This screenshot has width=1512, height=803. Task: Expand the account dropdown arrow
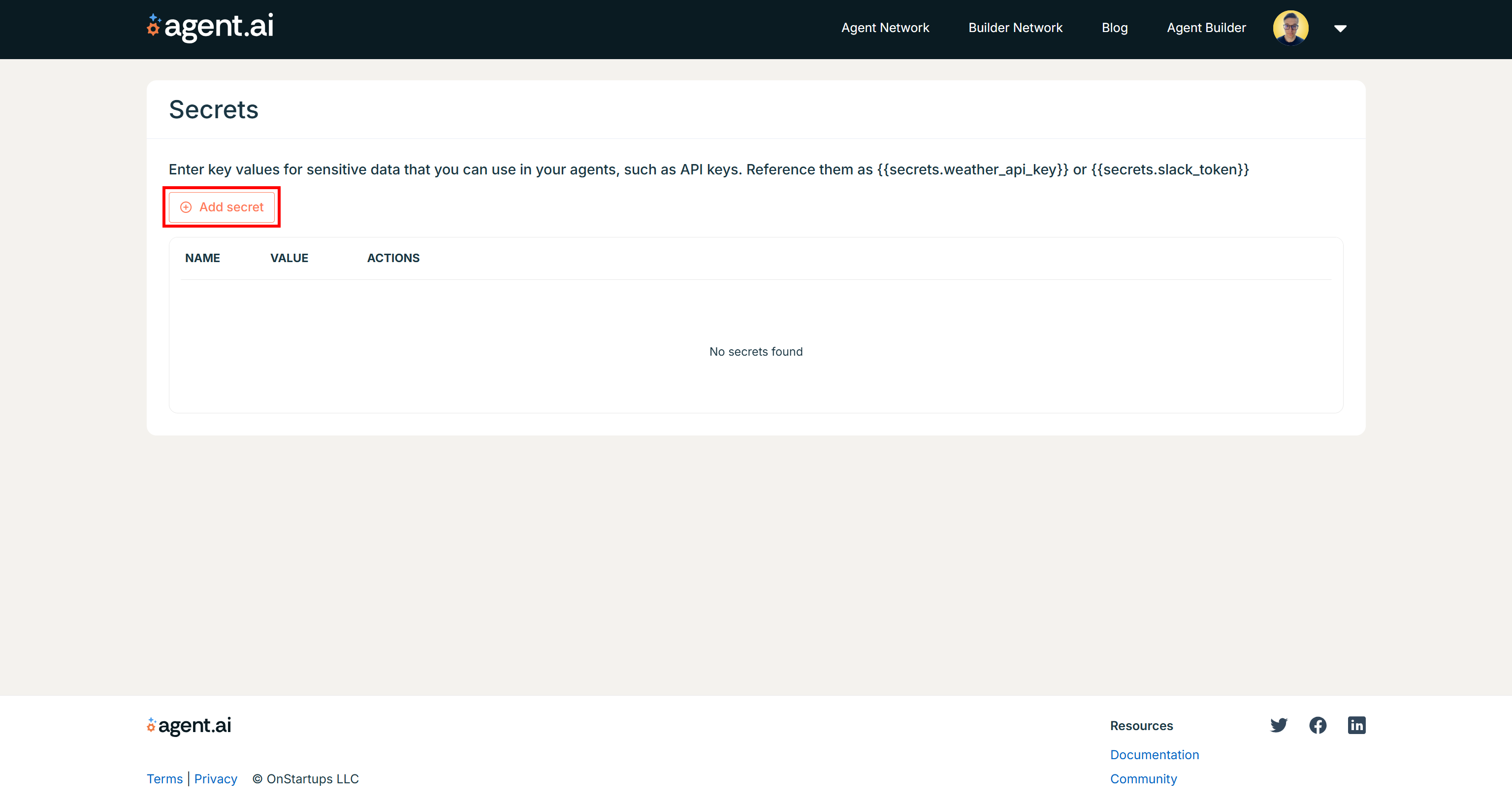click(1340, 28)
